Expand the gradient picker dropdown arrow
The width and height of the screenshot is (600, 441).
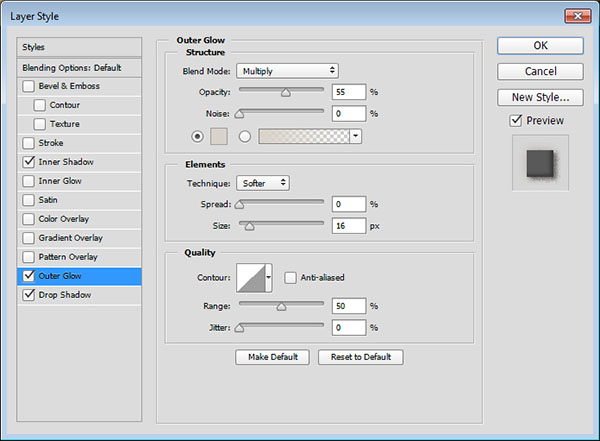point(355,136)
